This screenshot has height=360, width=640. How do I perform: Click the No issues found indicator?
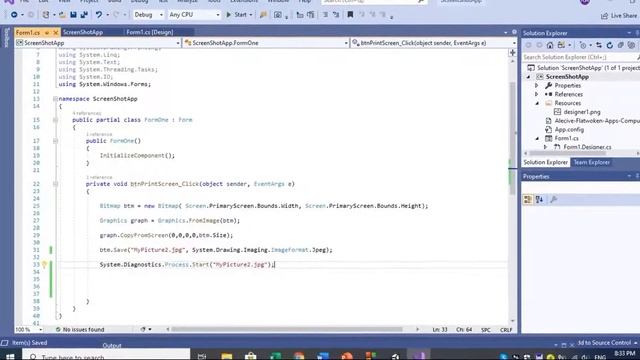click(x=80, y=329)
